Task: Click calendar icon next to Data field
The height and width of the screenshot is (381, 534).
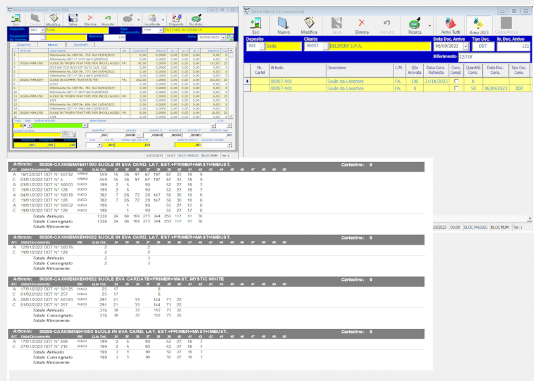Action: coord(230,37)
